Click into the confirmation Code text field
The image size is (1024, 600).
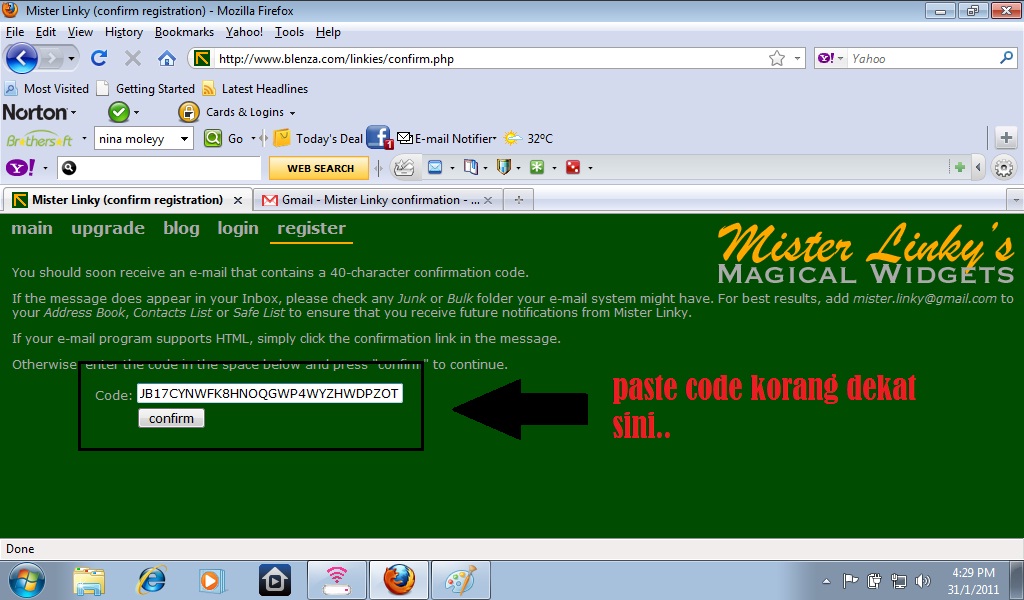tap(270, 394)
